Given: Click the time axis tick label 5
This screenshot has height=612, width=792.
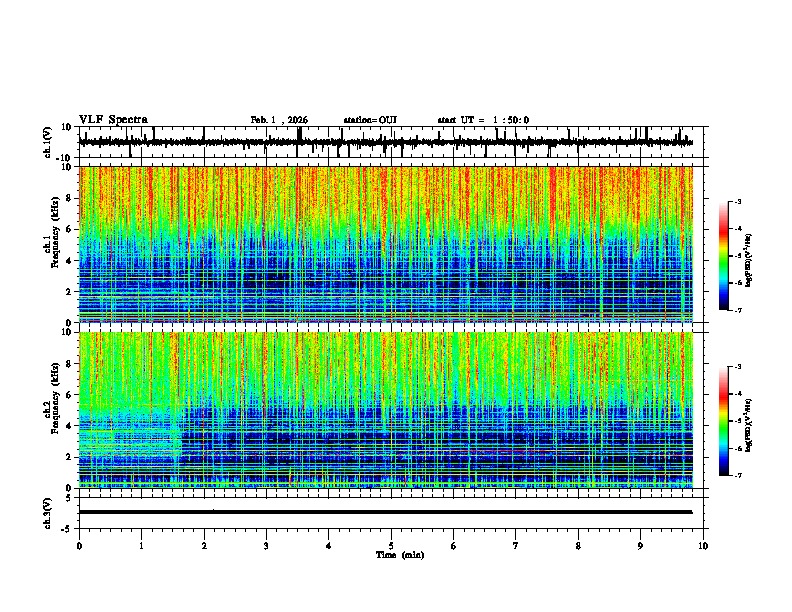Looking at the screenshot, I should click(391, 546).
